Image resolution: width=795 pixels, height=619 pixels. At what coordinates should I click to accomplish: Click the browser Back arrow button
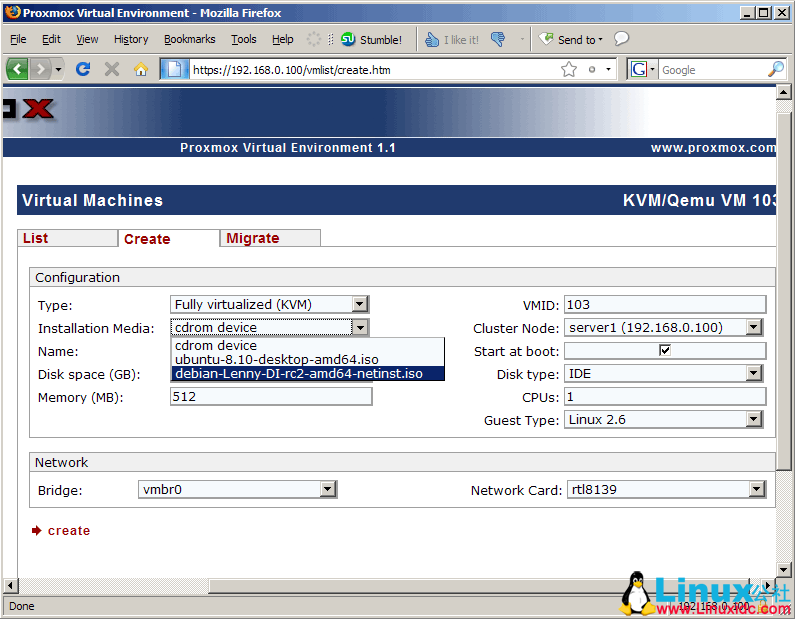click(18, 69)
